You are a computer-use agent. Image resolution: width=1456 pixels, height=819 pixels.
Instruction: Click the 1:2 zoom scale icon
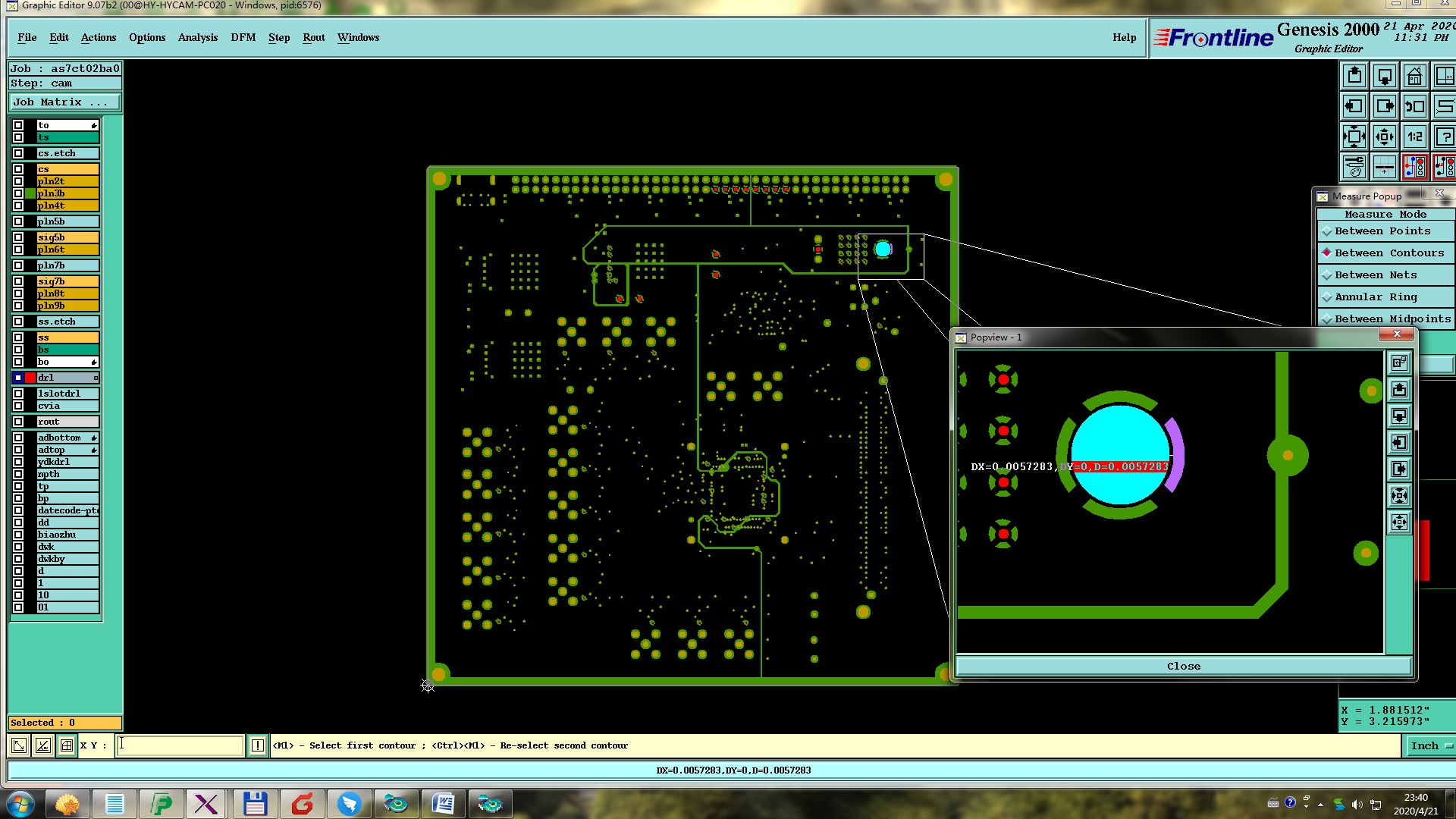tap(1414, 137)
